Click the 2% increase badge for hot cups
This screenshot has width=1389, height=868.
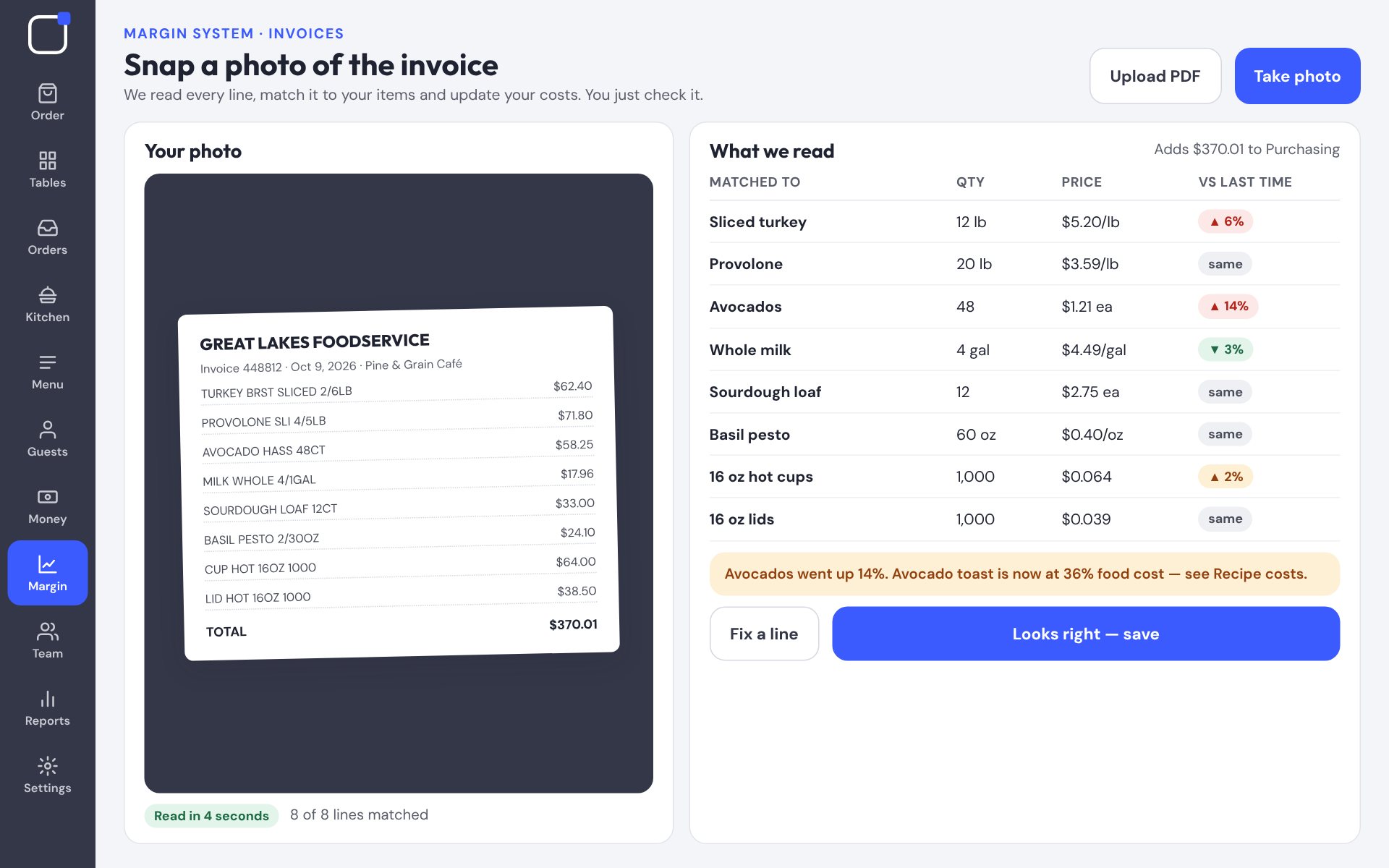point(1226,477)
